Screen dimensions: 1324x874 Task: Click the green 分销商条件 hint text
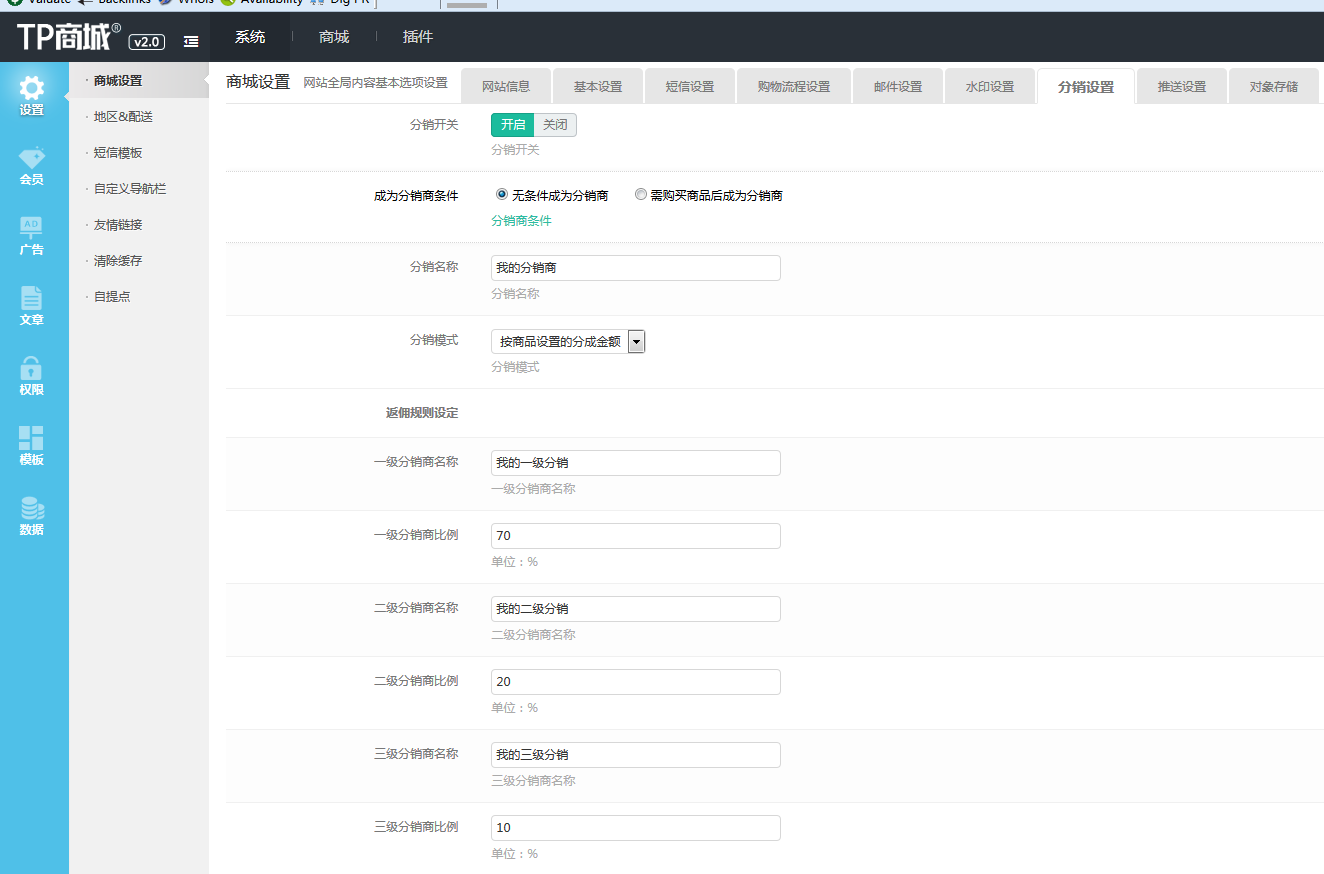click(x=521, y=221)
